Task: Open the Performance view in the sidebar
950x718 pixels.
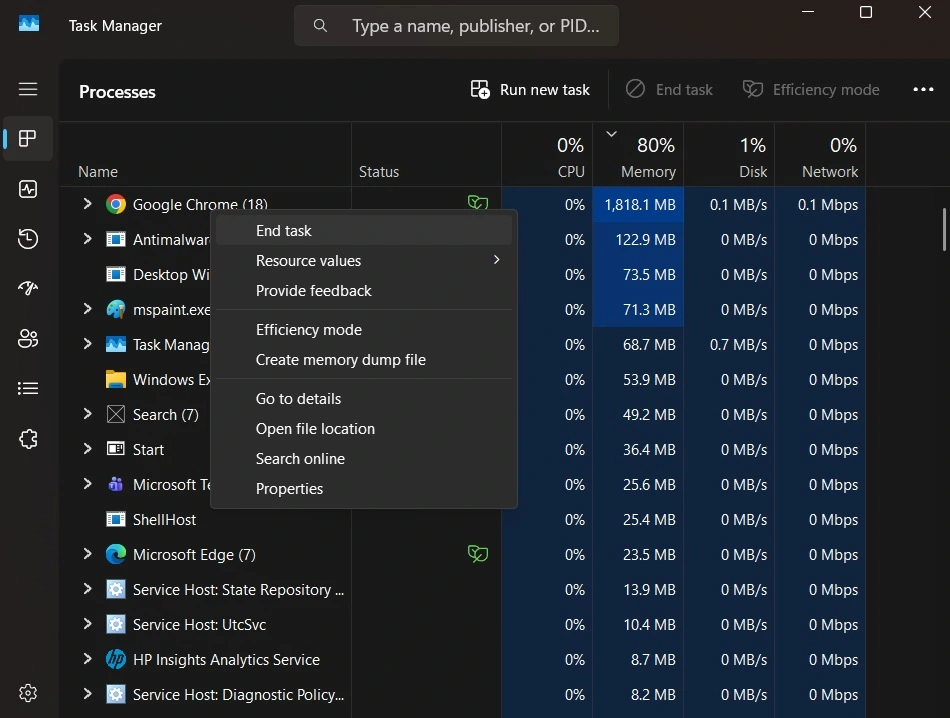Action: pyautogui.click(x=28, y=189)
